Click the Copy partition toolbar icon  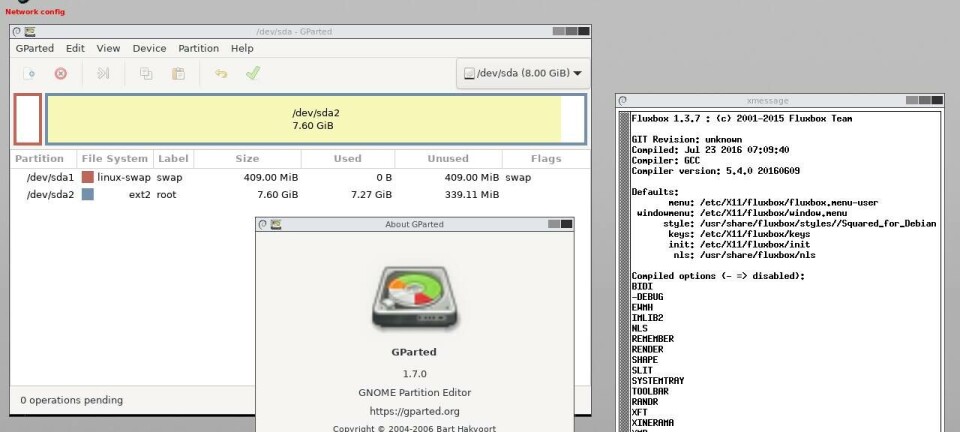click(146, 74)
